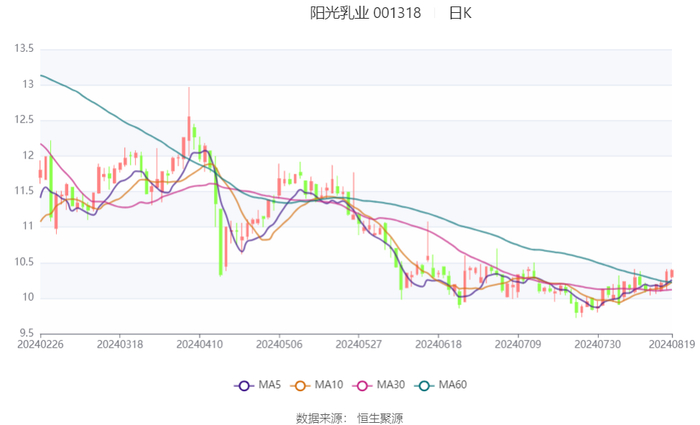Click the 11.5 price axis label

point(24,191)
